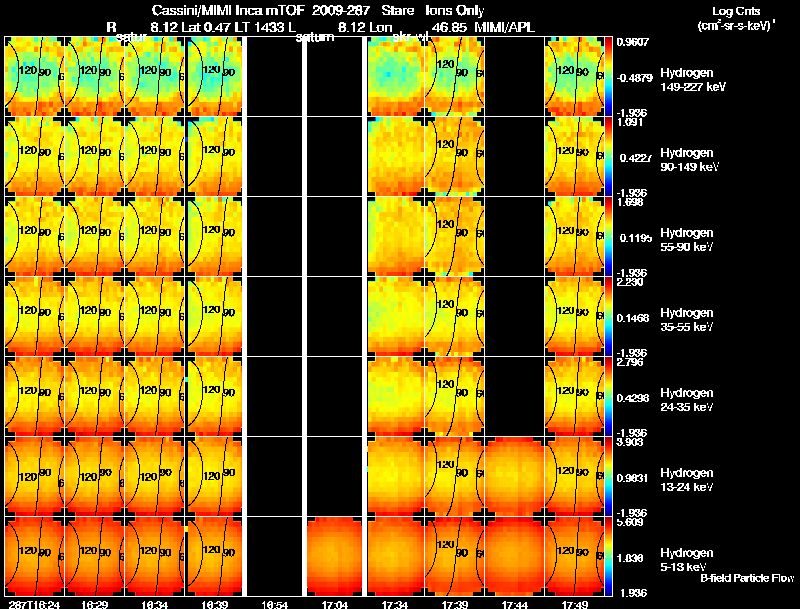The height and width of the screenshot is (609, 800).
Task: Open the 5-13 keV image at 17:04
Action: [x=335, y=556]
